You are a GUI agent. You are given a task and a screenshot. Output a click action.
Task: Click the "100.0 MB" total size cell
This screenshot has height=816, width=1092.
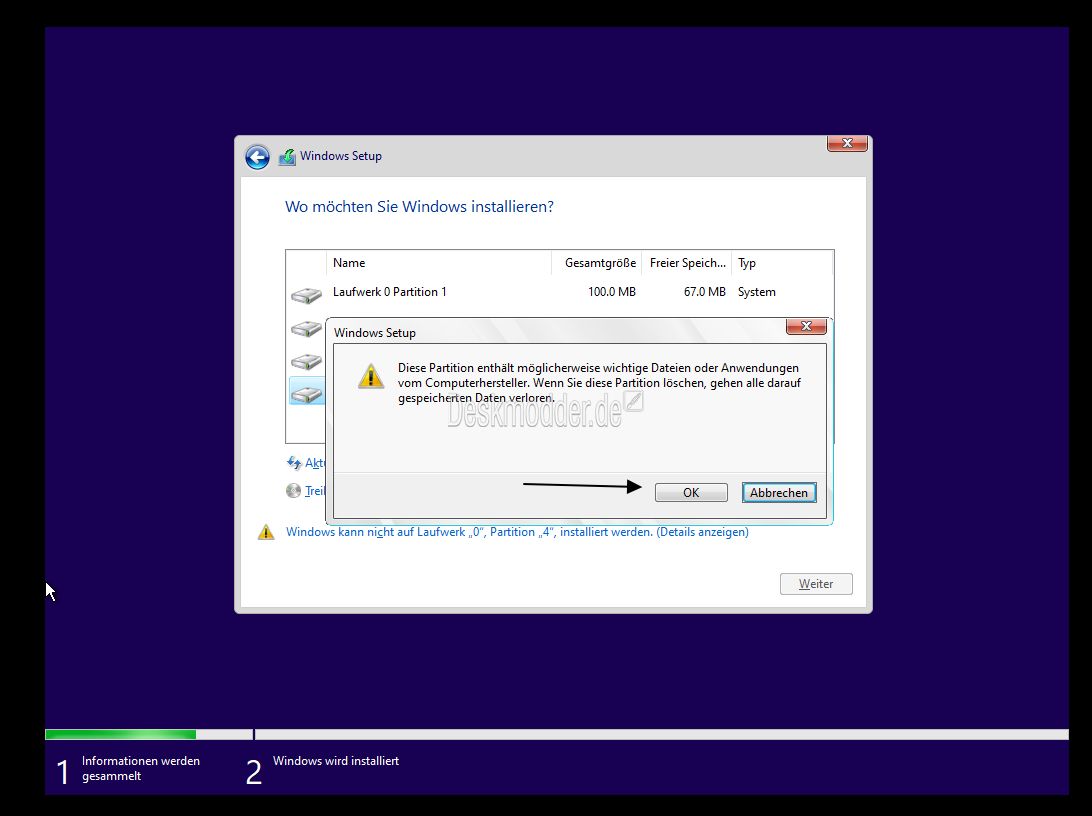point(611,292)
